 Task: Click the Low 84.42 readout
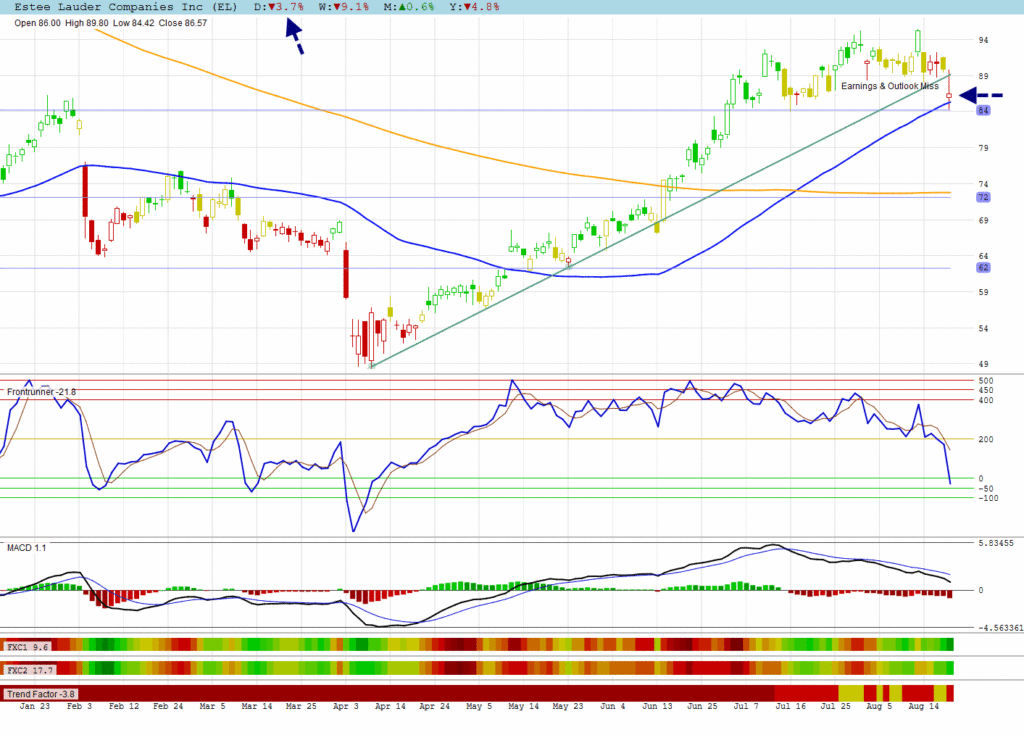pyautogui.click(x=134, y=23)
